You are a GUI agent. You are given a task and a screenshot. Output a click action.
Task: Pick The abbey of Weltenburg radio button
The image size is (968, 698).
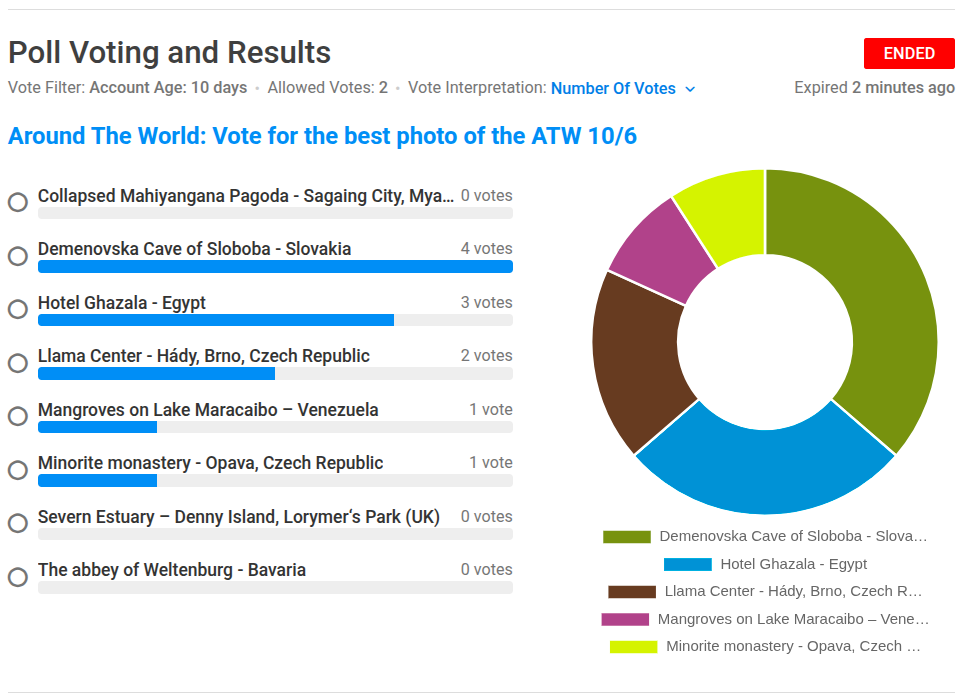point(18,577)
